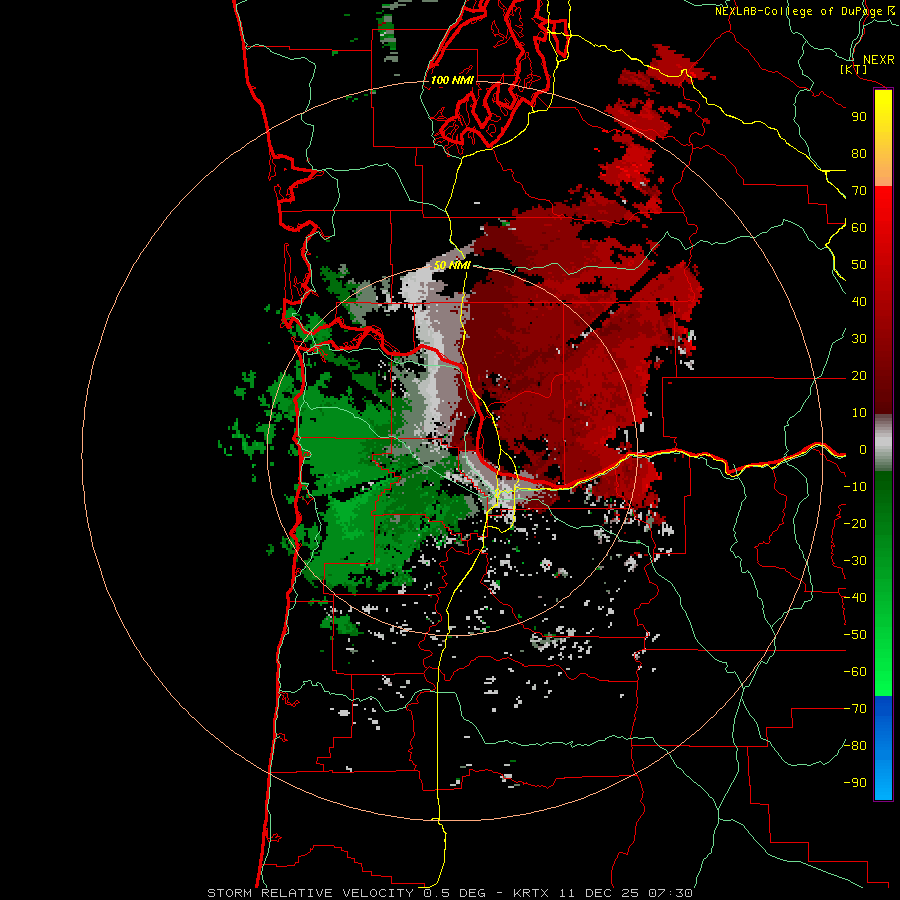The height and width of the screenshot is (900, 900).
Task: Click the 70 value on the velocity scale
Action: 859,191
